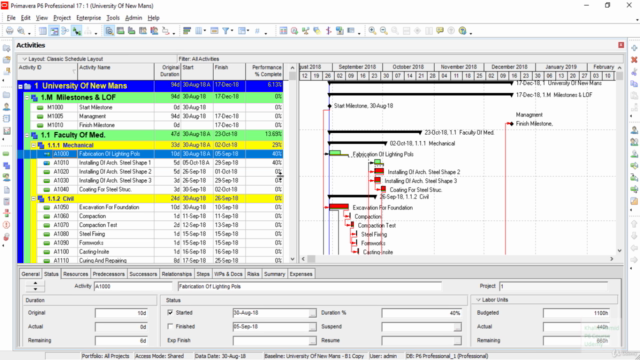This screenshot has width=640, height=360.
Task: Switch to the General tab
Action: click(x=30, y=274)
